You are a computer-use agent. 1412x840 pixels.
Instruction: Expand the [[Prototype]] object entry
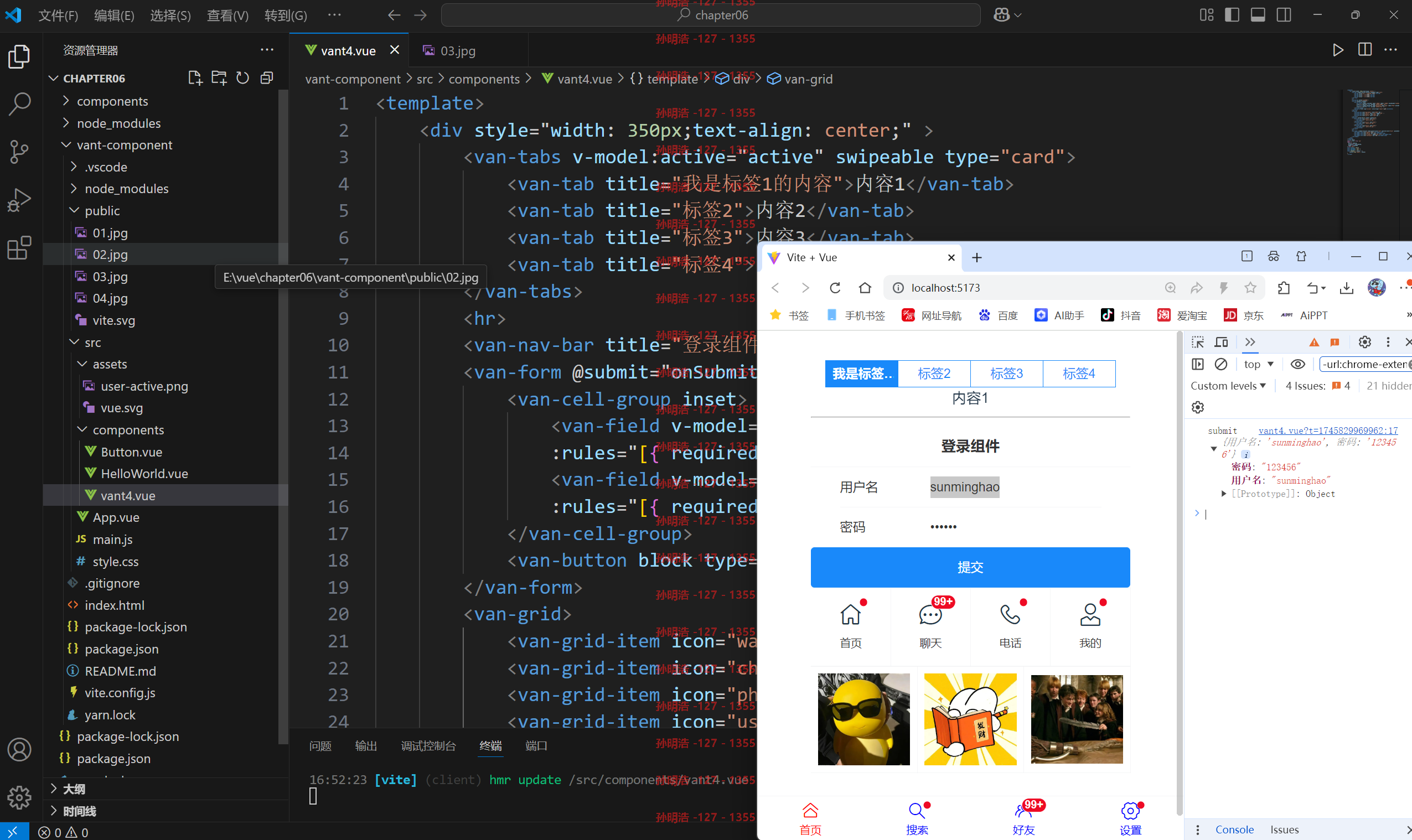(x=1224, y=494)
